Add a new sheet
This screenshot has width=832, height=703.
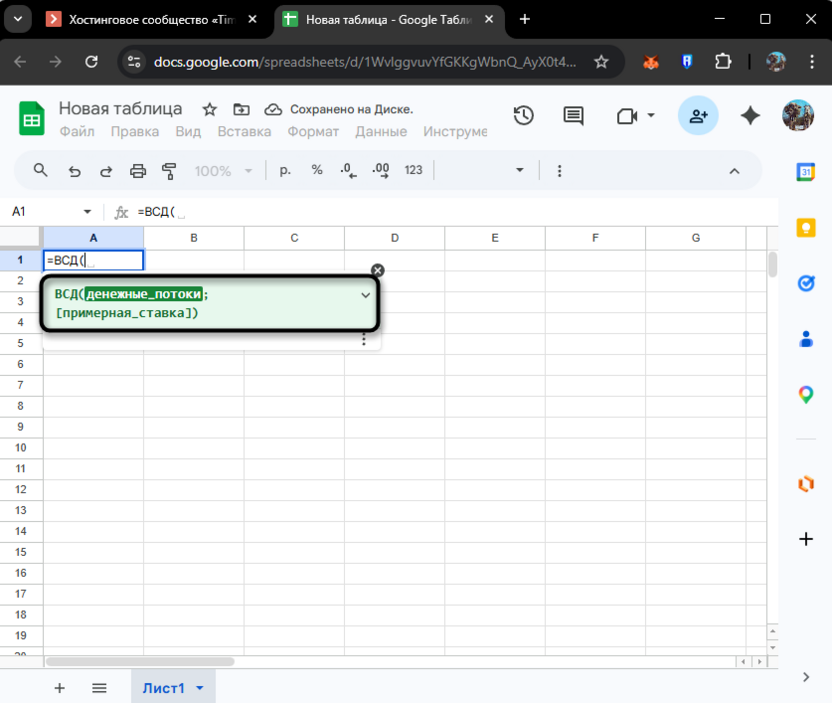pos(59,688)
